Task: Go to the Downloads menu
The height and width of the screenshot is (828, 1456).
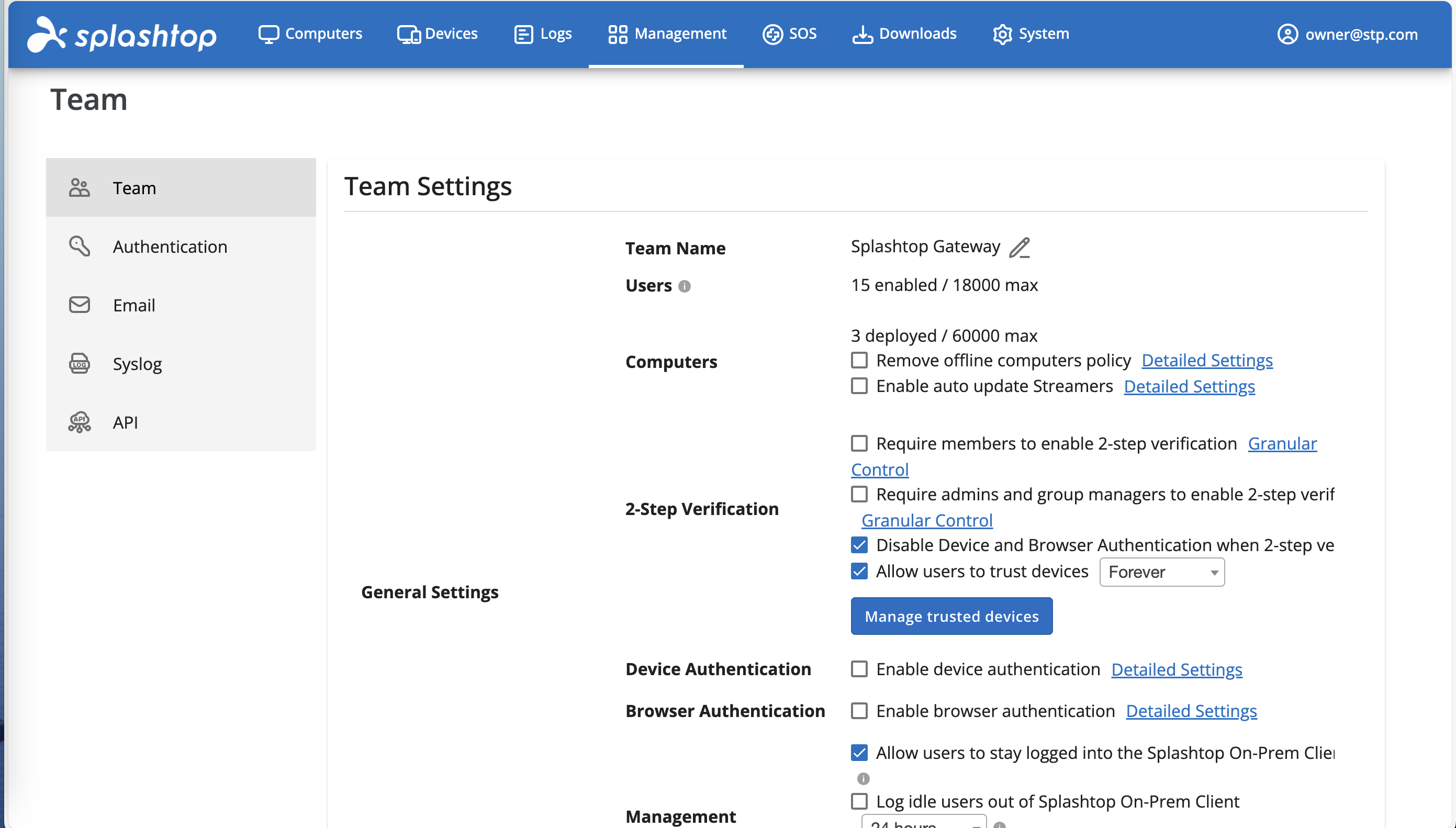Action: (904, 34)
